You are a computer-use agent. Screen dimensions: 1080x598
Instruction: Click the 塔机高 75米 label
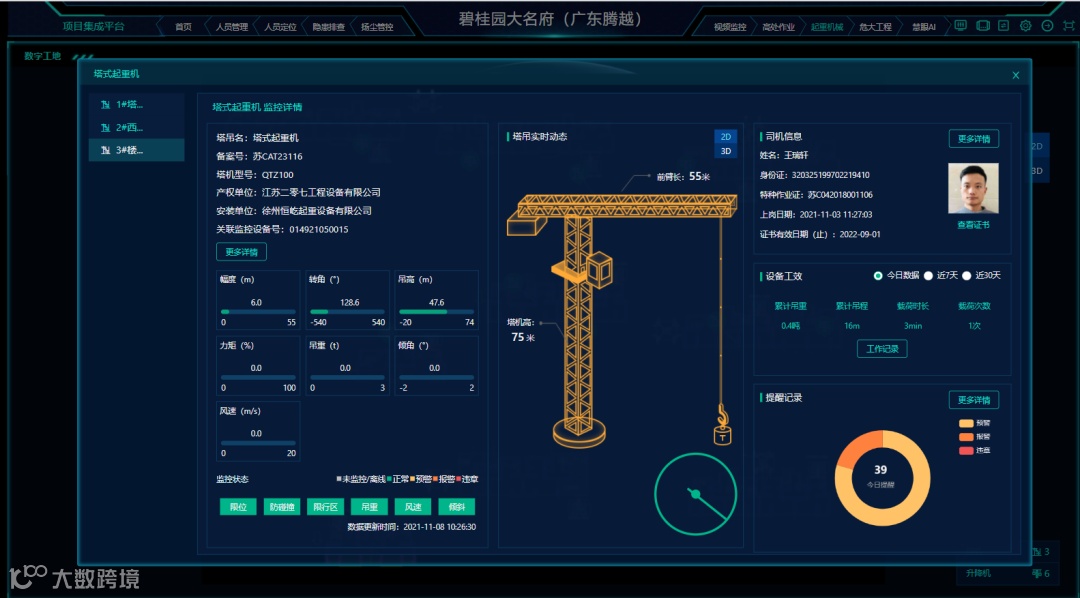pyautogui.click(x=522, y=330)
